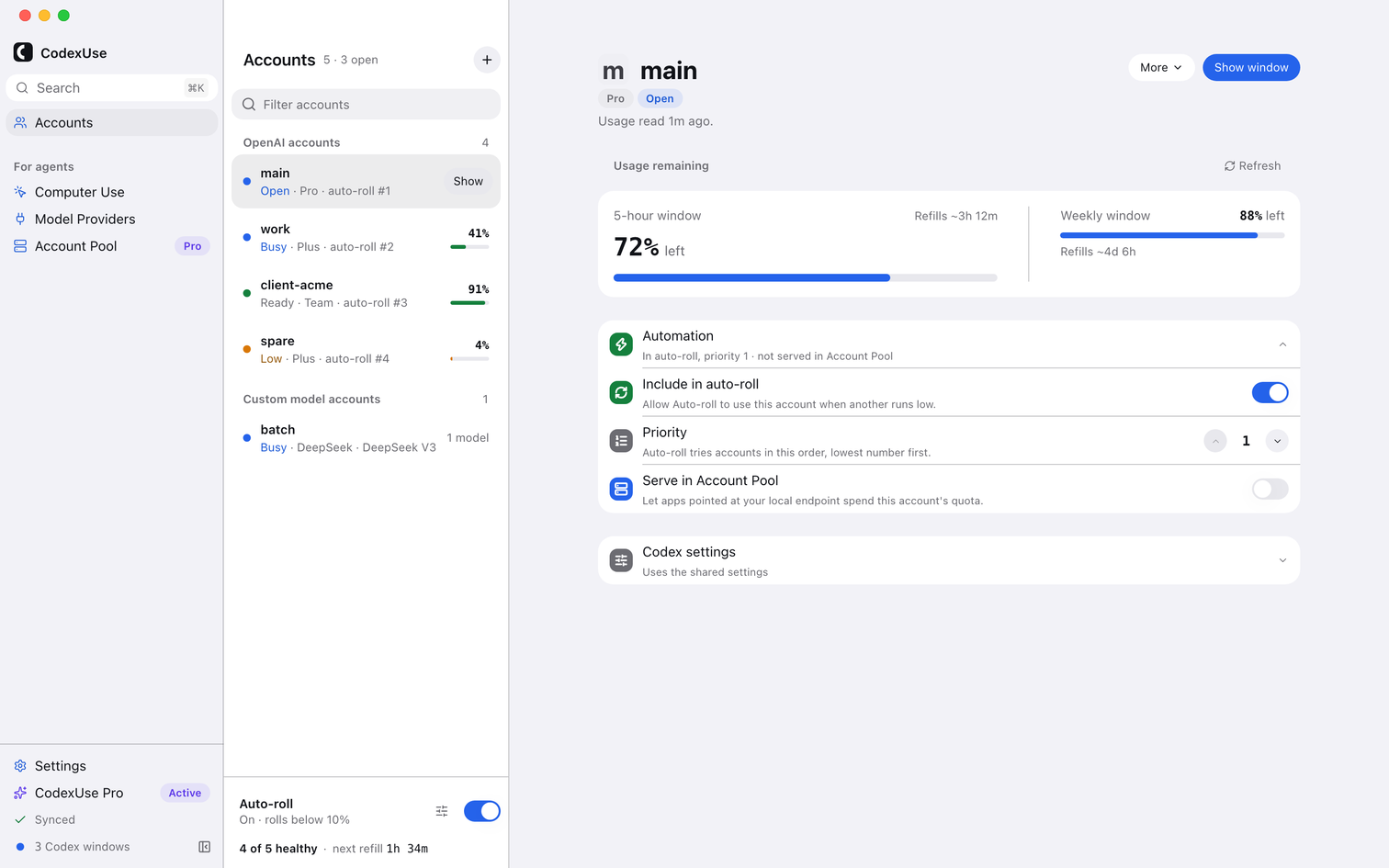Screen dimensions: 1389x868
Task: Decrease Priority with the up chevron
Action: pos(1215,441)
